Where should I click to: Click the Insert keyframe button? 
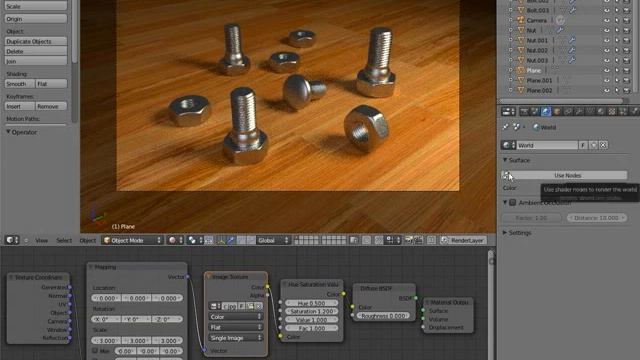[20, 106]
